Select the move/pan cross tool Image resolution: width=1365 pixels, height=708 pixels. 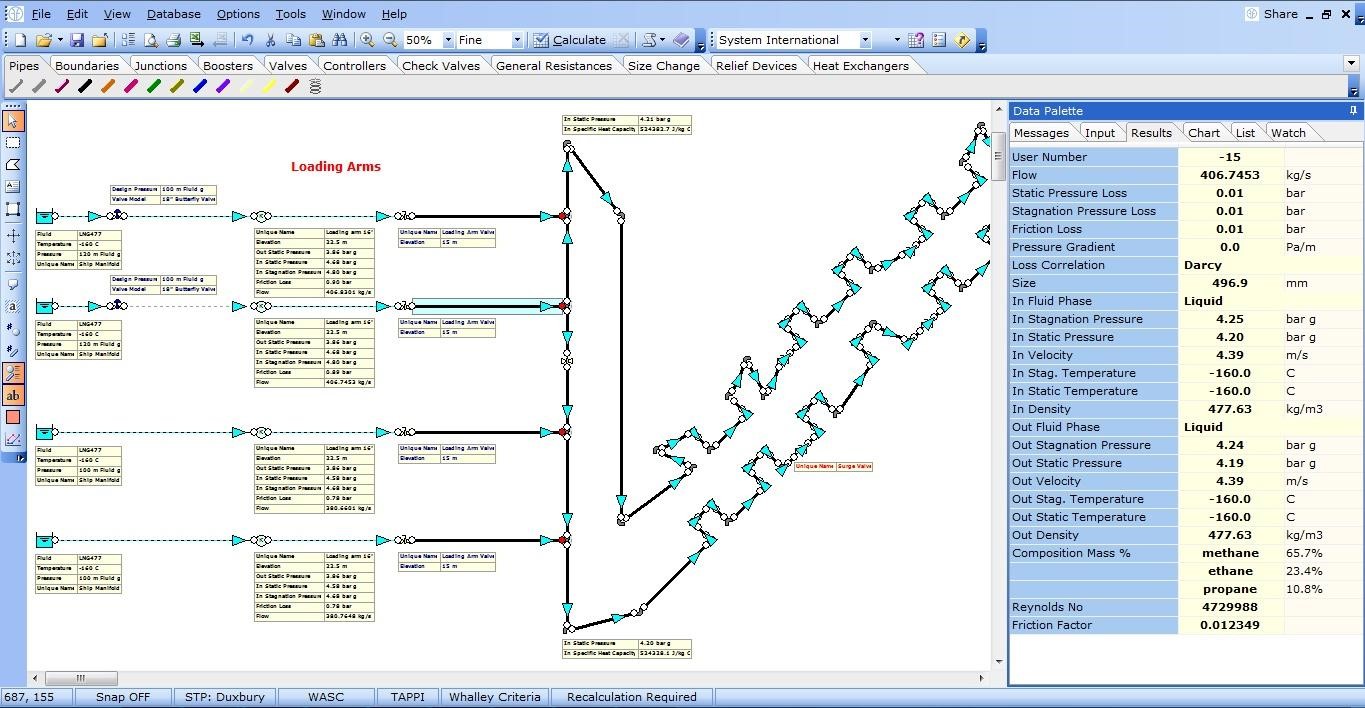point(13,236)
